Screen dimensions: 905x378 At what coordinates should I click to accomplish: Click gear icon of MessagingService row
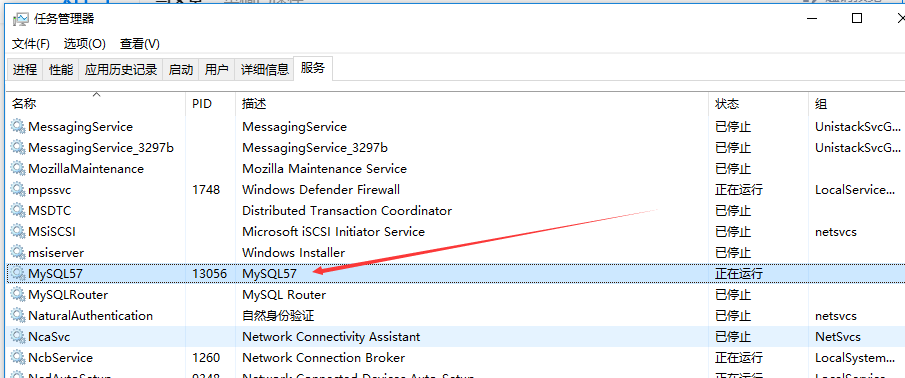tap(18, 126)
